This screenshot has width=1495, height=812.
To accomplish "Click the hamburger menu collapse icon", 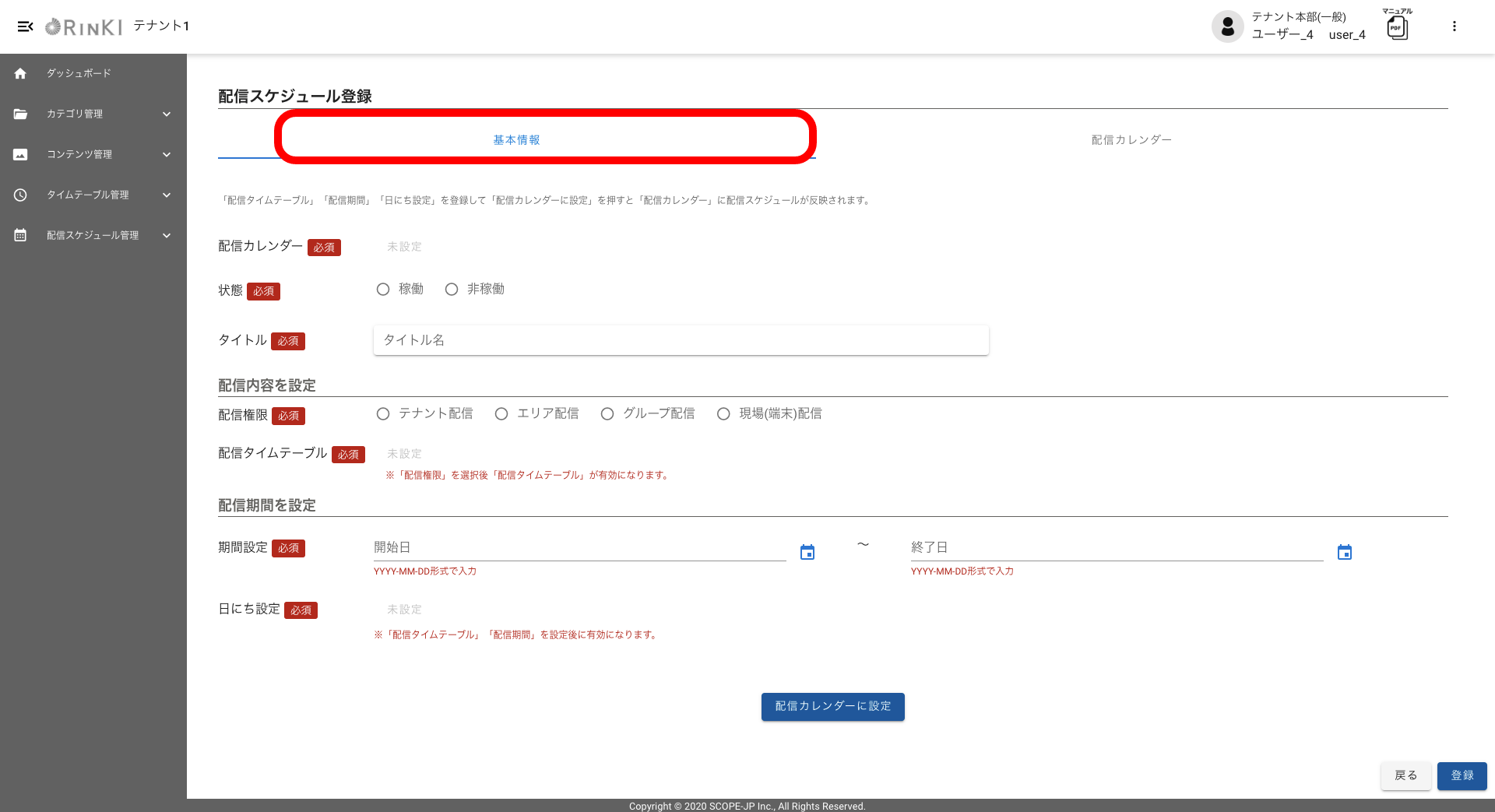I will click(x=25, y=26).
